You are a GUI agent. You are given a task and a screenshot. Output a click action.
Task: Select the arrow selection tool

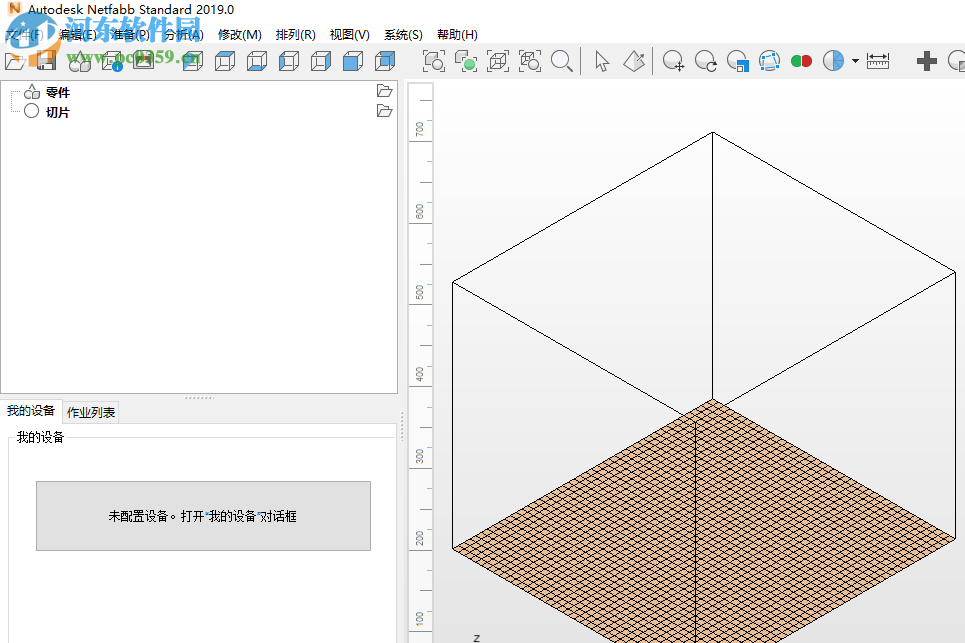601,61
